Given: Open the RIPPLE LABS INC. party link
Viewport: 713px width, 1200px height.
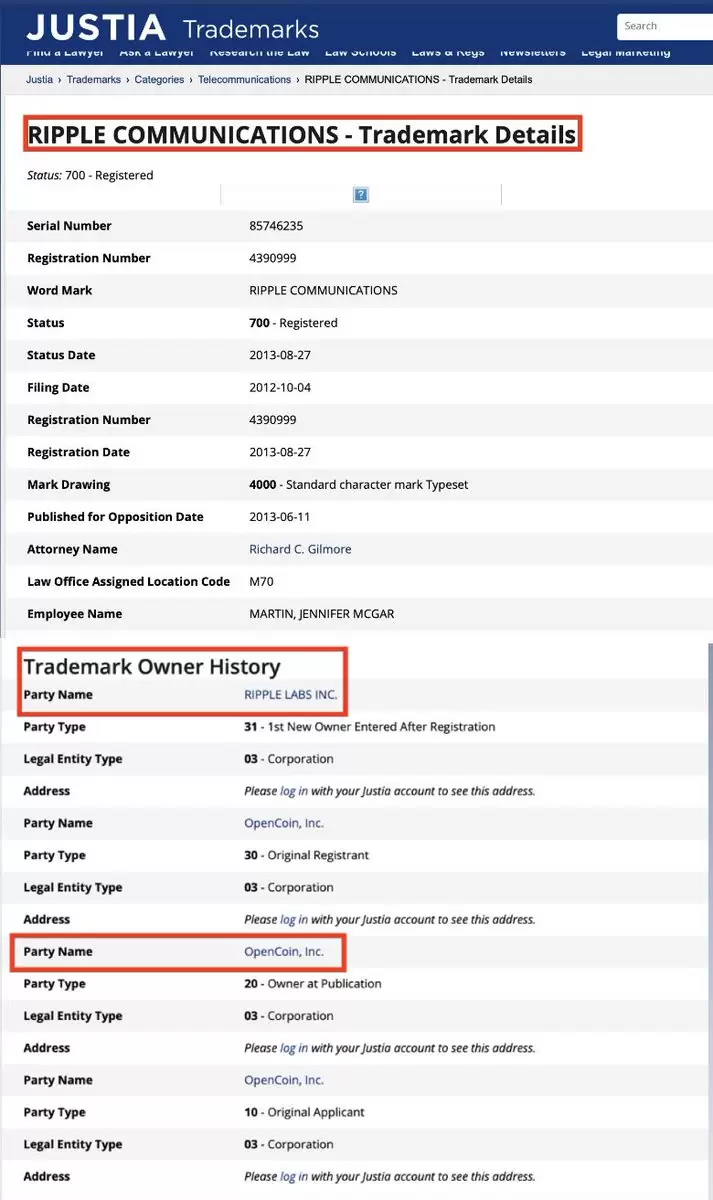Looking at the screenshot, I should pos(291,694).
